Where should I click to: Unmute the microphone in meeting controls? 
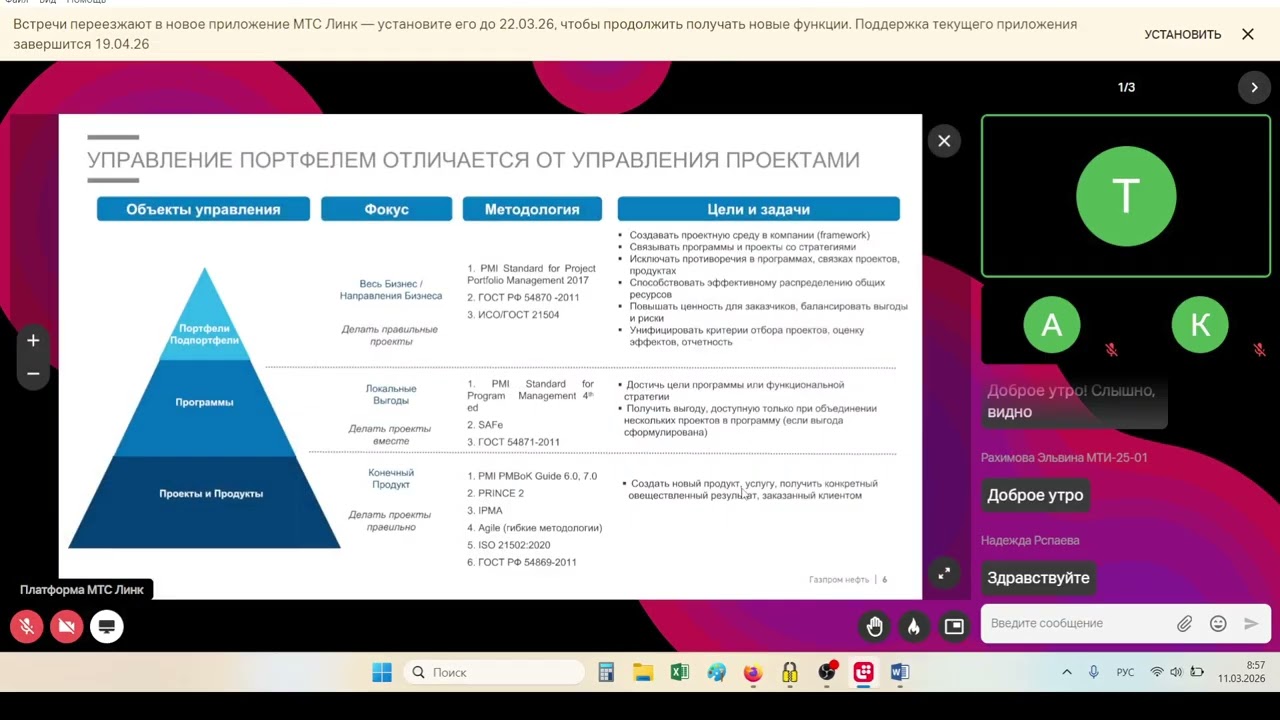(27, 627)
